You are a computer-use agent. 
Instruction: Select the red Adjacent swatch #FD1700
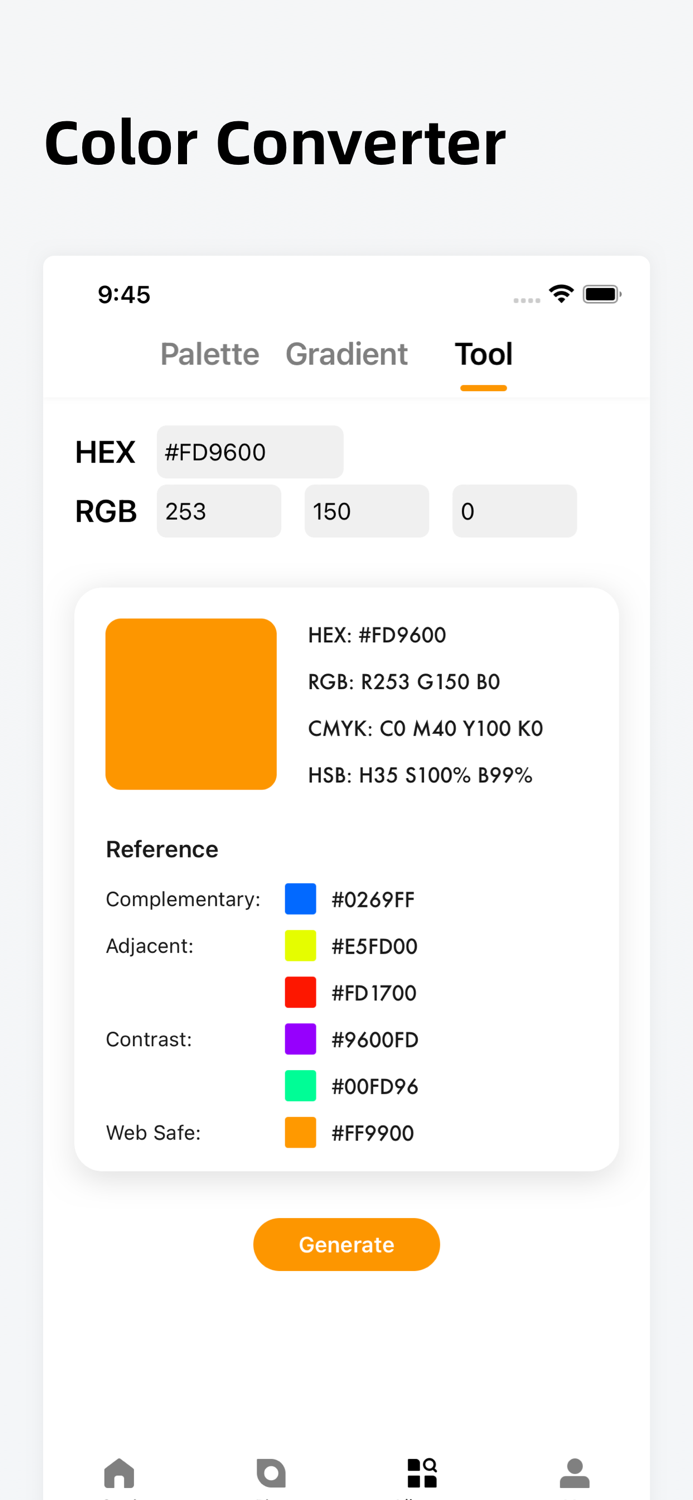pos(300,992)
